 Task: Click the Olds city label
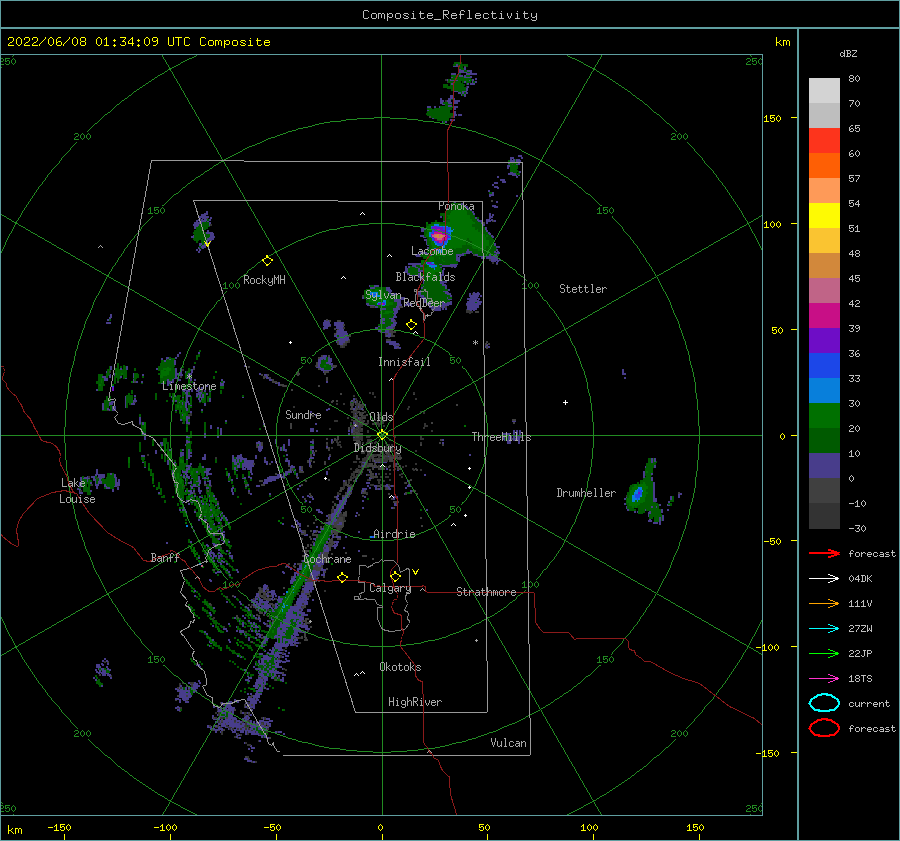[381, 417]
